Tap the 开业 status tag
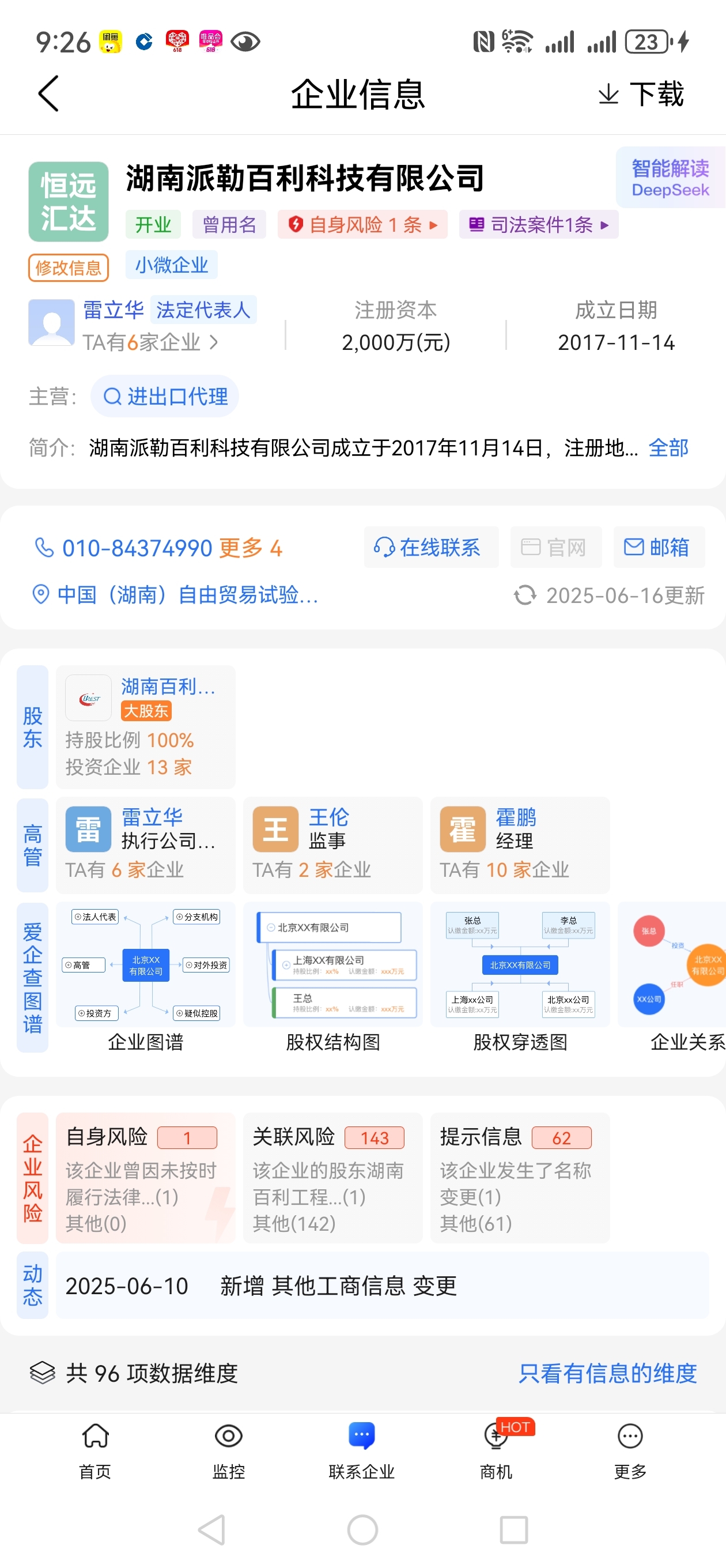Viewport: 726px width, 1568px height. coord(153,225)
